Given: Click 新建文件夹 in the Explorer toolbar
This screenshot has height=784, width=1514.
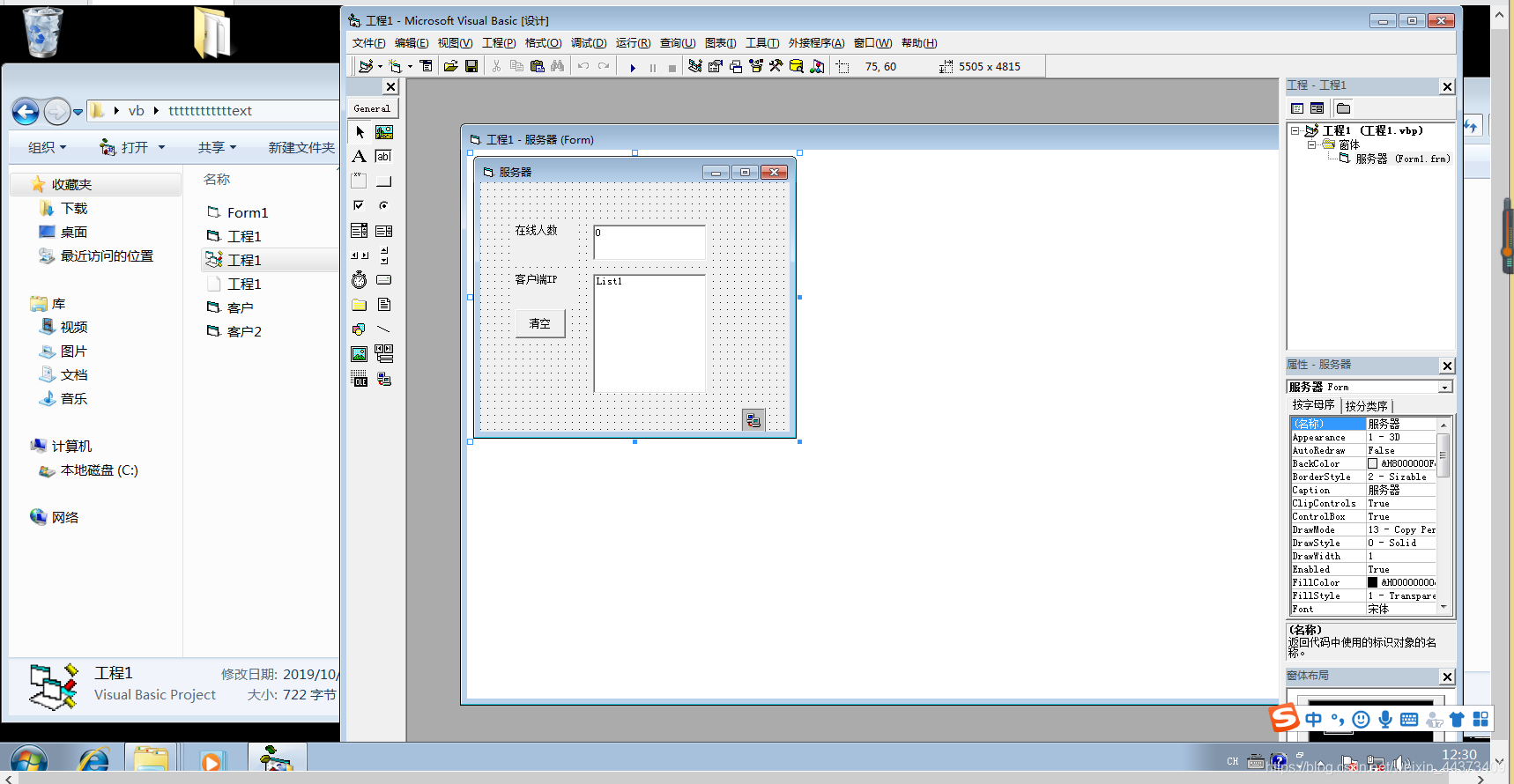Looking at the screenshot, I should pos(301,147).
